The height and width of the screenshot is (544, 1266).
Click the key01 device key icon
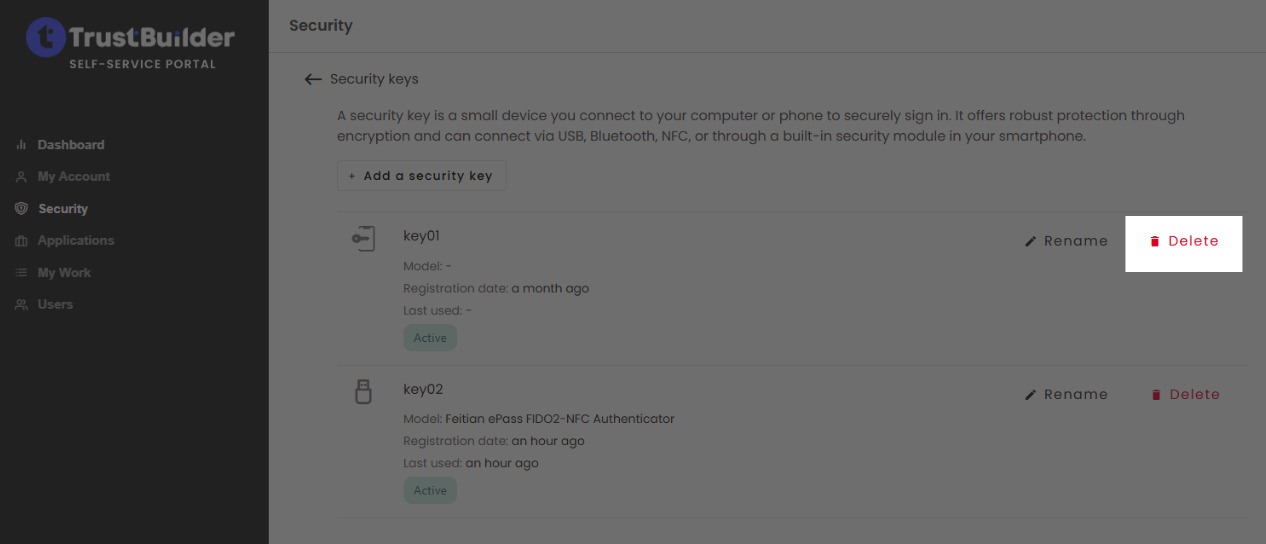(x=364, y=239)
